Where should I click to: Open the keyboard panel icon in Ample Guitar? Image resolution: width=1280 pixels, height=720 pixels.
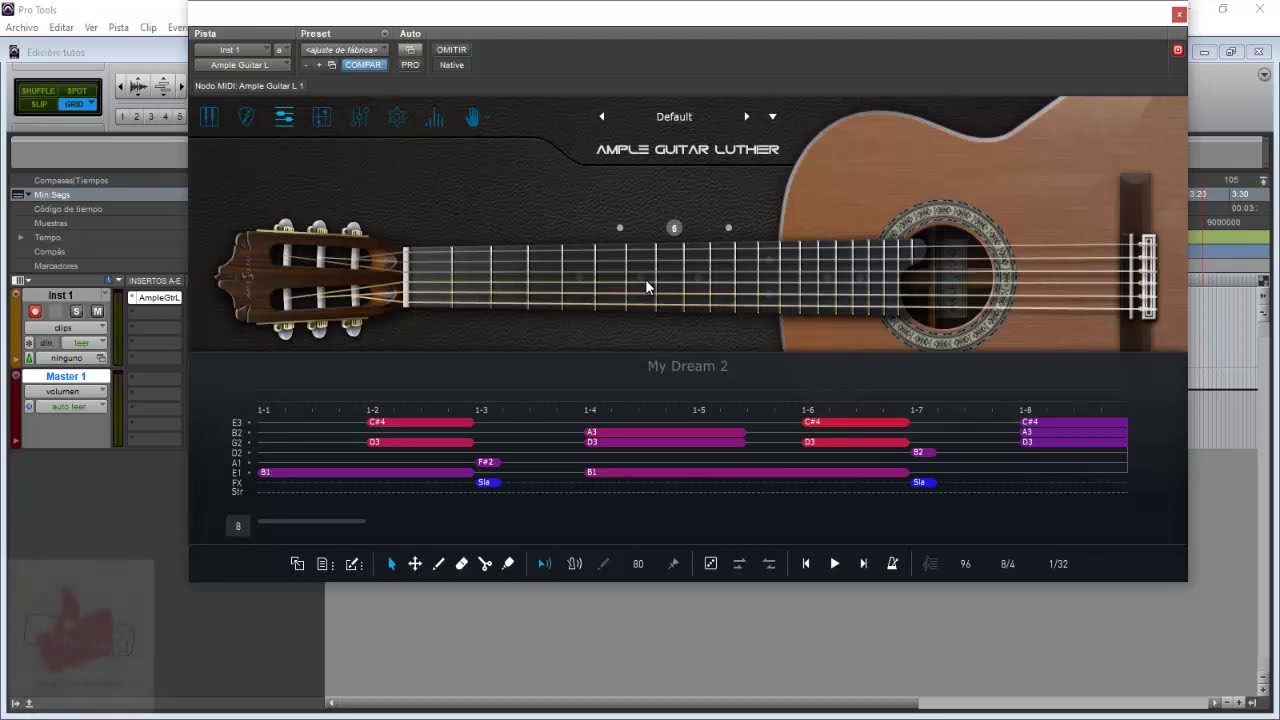click(x=209, y=117)
